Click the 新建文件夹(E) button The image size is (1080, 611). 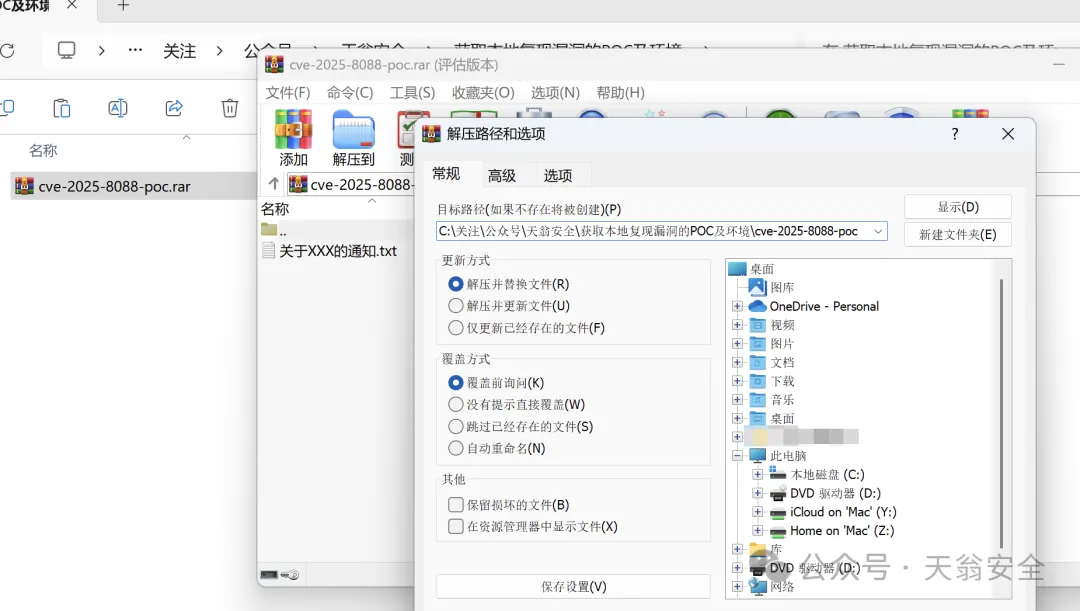(957, 235)
